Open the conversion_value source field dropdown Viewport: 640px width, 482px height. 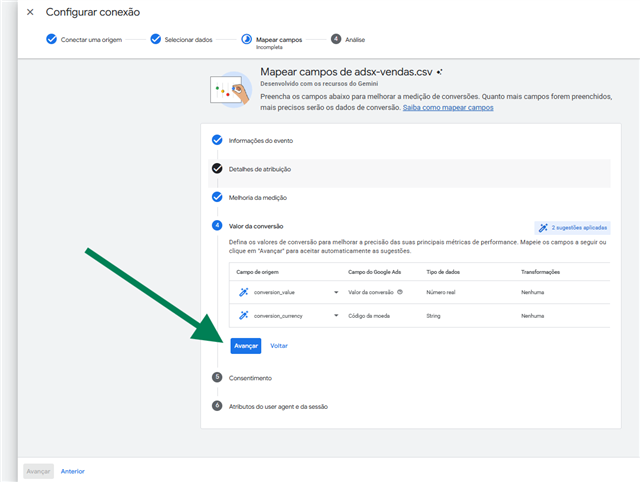tap(336, 292)
